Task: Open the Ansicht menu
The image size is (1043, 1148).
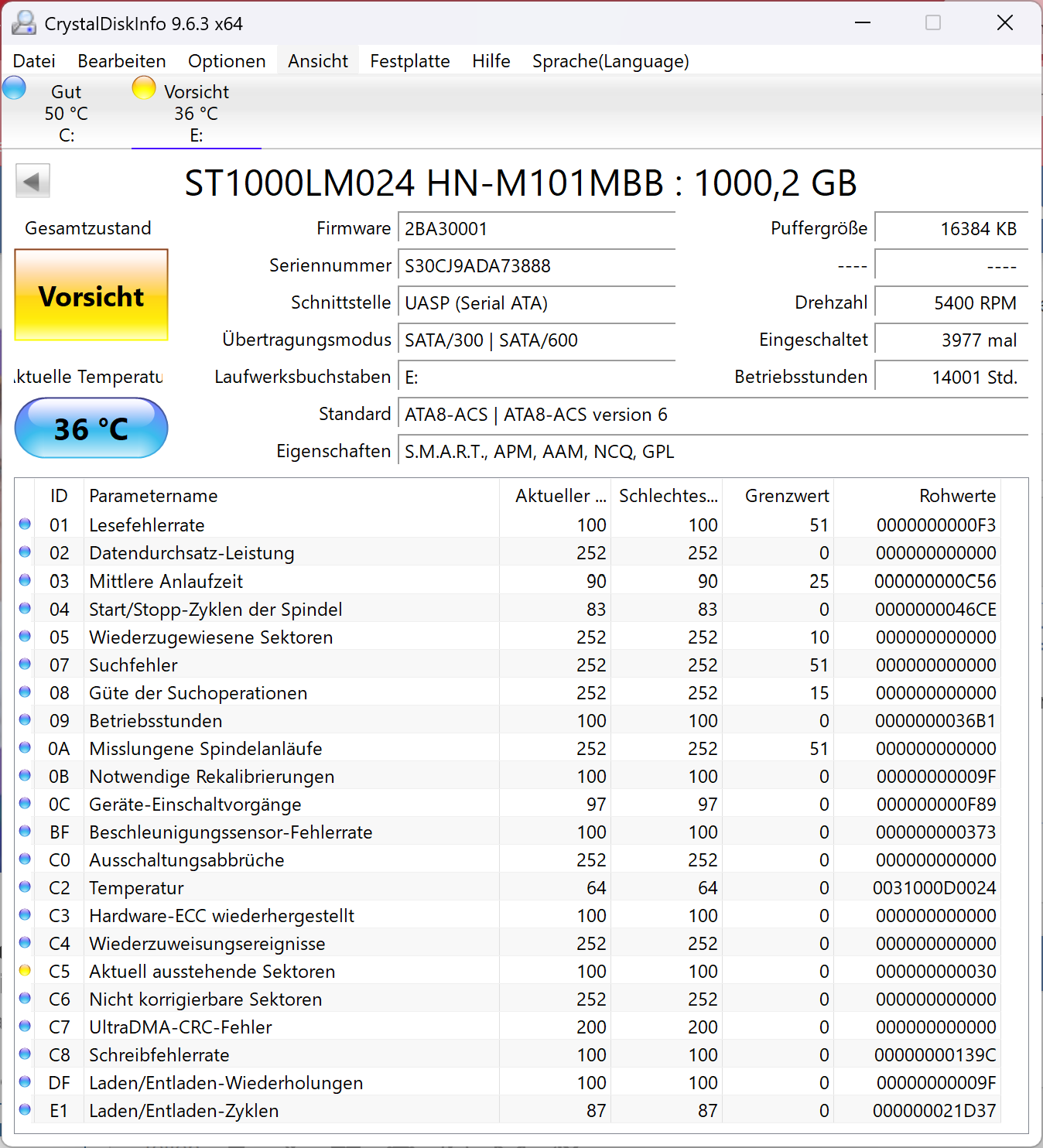Action: point(318,61)
